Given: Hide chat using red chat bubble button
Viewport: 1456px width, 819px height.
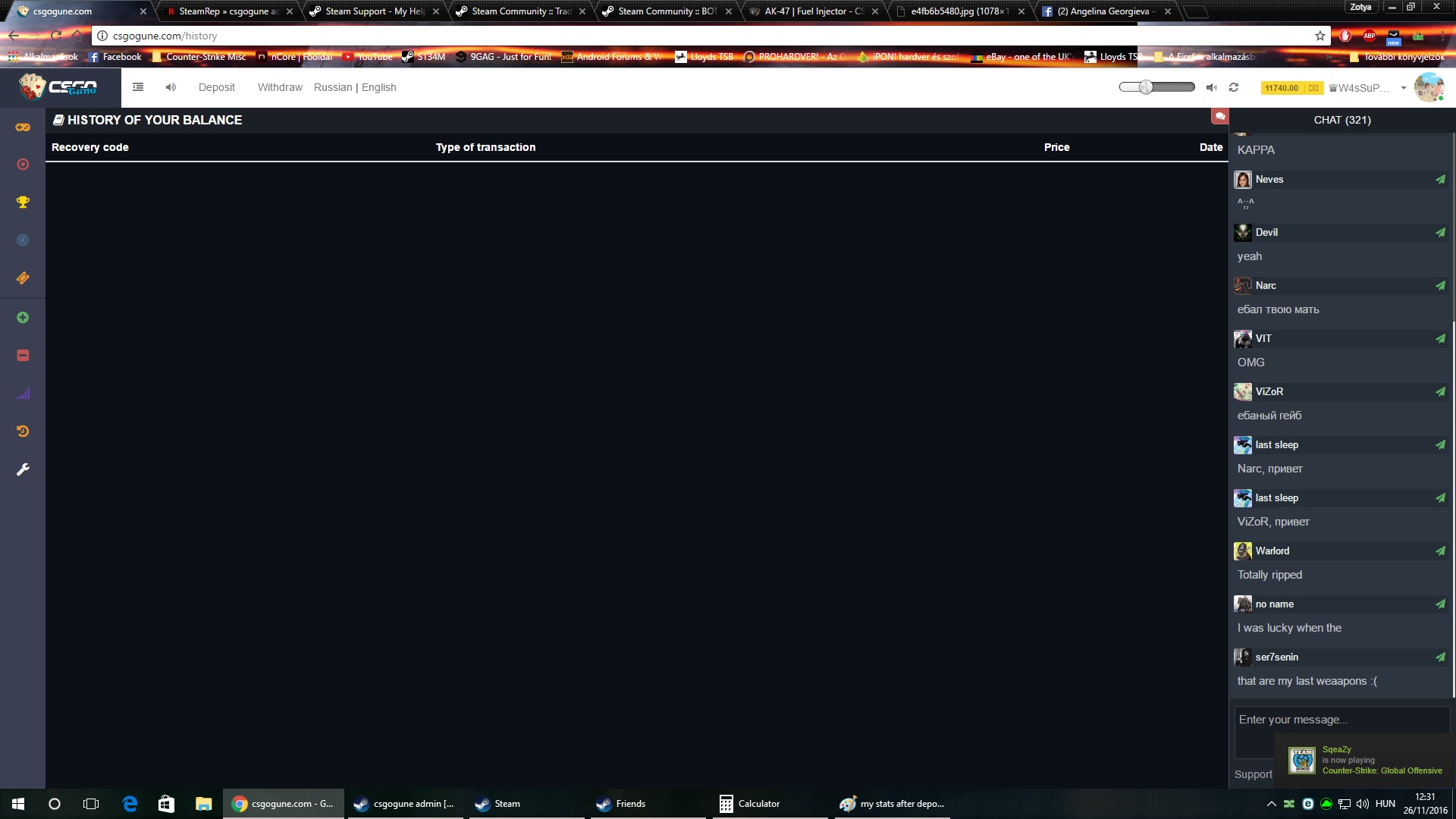Looking at the screenshot, I should coord(1219,116).
